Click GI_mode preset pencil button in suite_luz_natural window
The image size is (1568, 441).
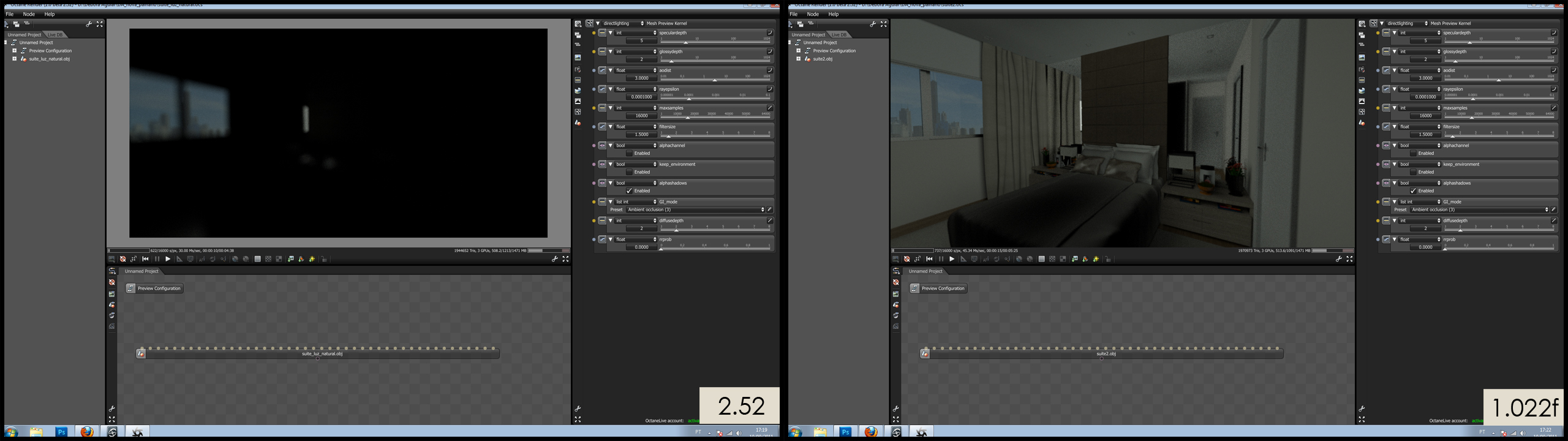[770, 209]
